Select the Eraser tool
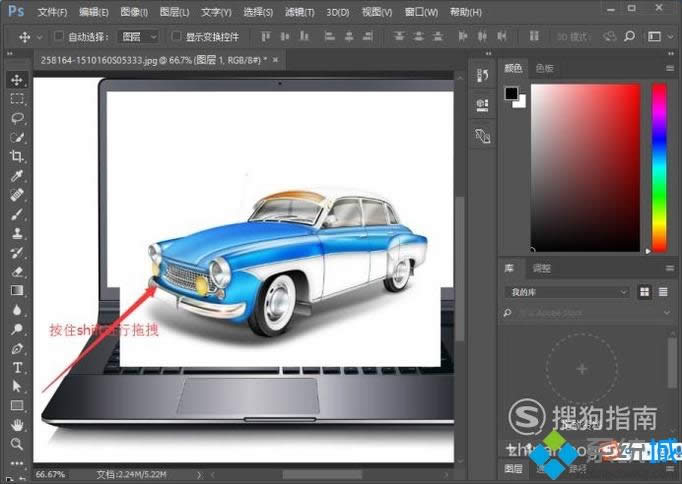 (x=17, y=272)
